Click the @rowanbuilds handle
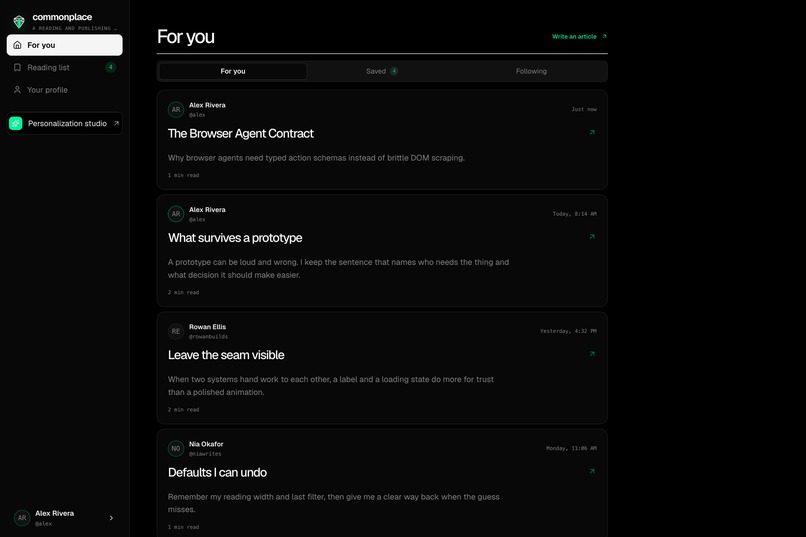This screenshot has height=537, width=806. [x=208, y=337]
